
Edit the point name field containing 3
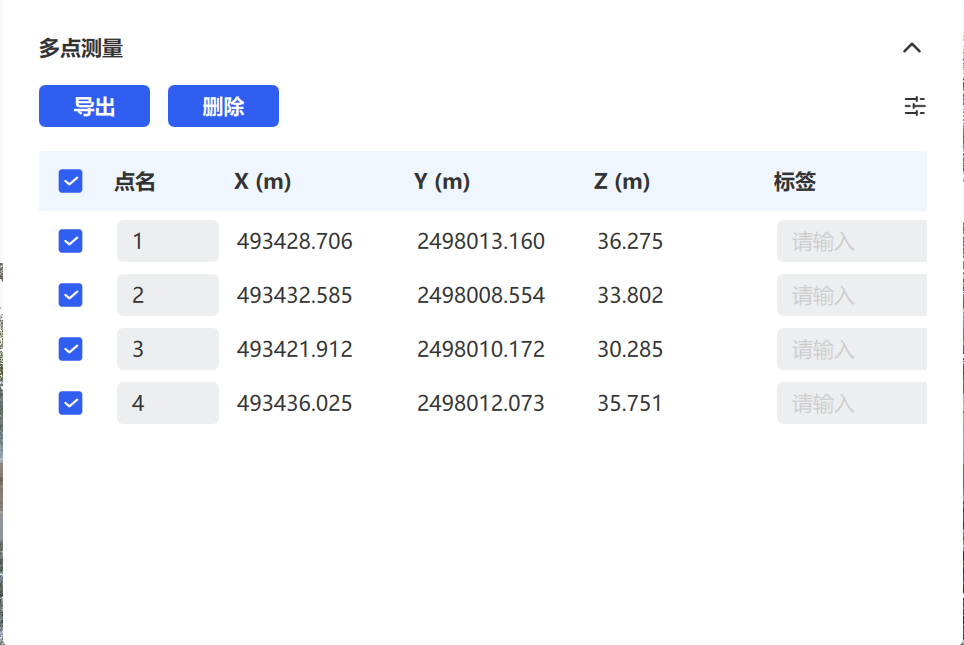(x=168, y=349)
